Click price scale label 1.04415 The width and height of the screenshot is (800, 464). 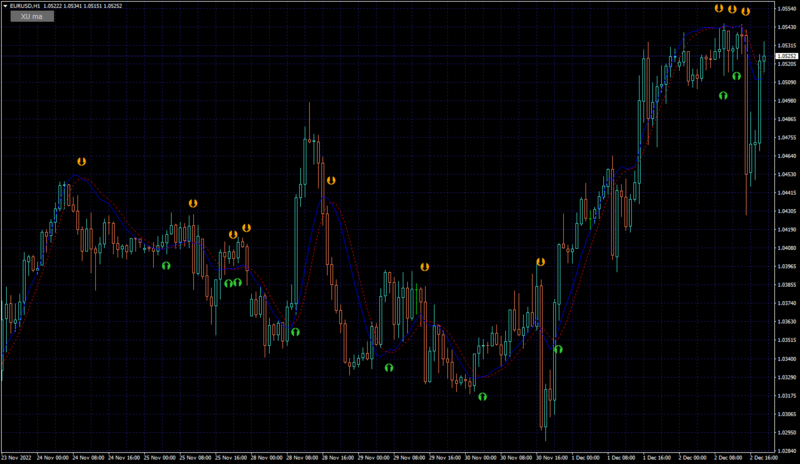(787, 192)
